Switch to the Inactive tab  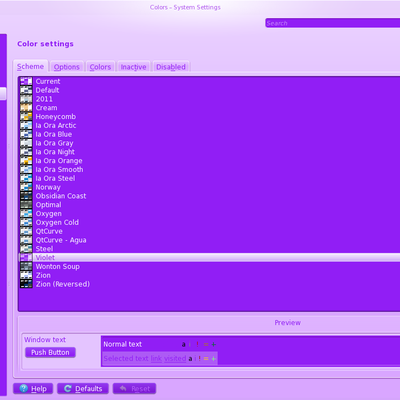tap(133, 67)
